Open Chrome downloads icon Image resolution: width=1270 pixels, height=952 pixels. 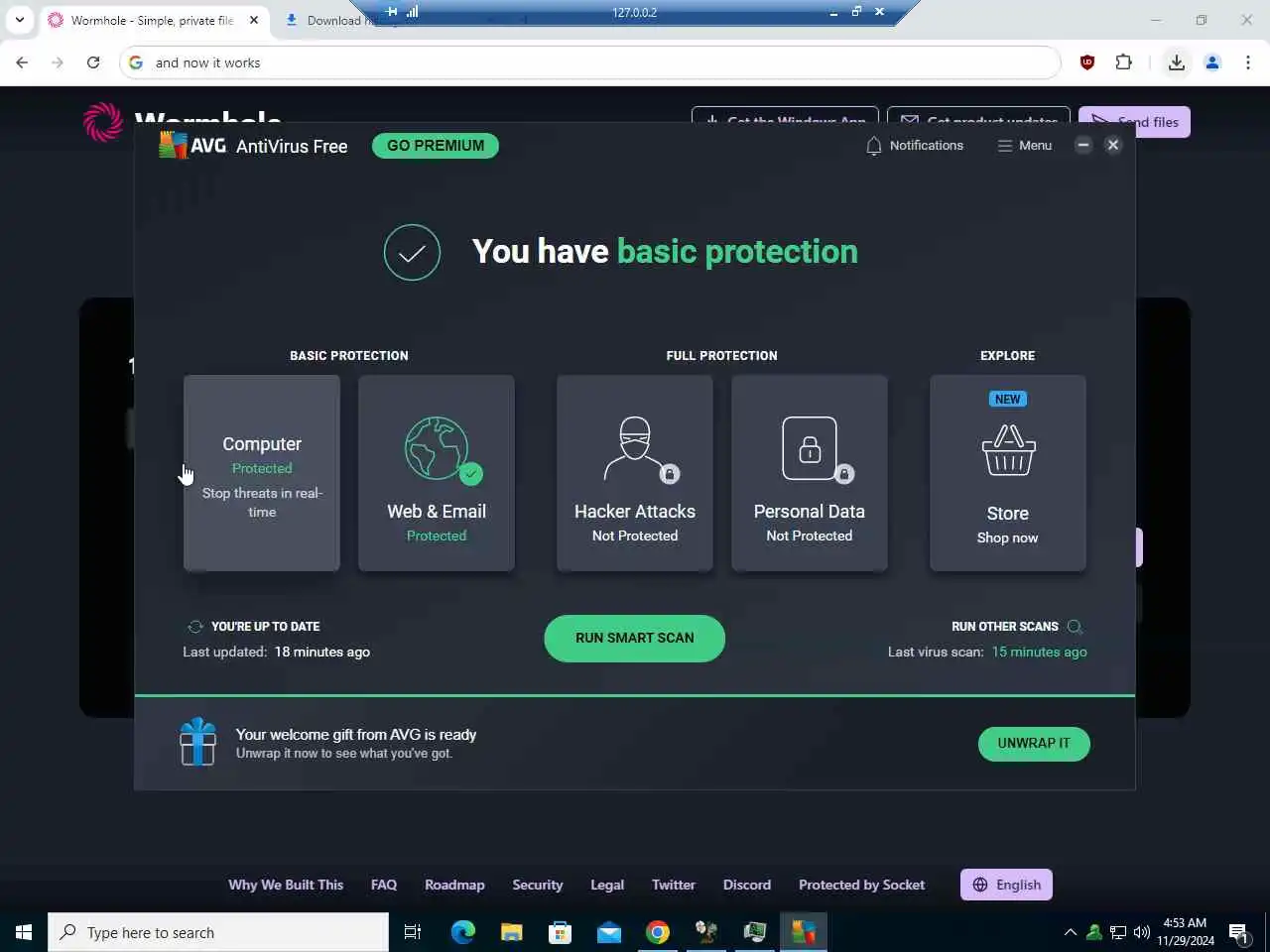(x=1177, y=62)
